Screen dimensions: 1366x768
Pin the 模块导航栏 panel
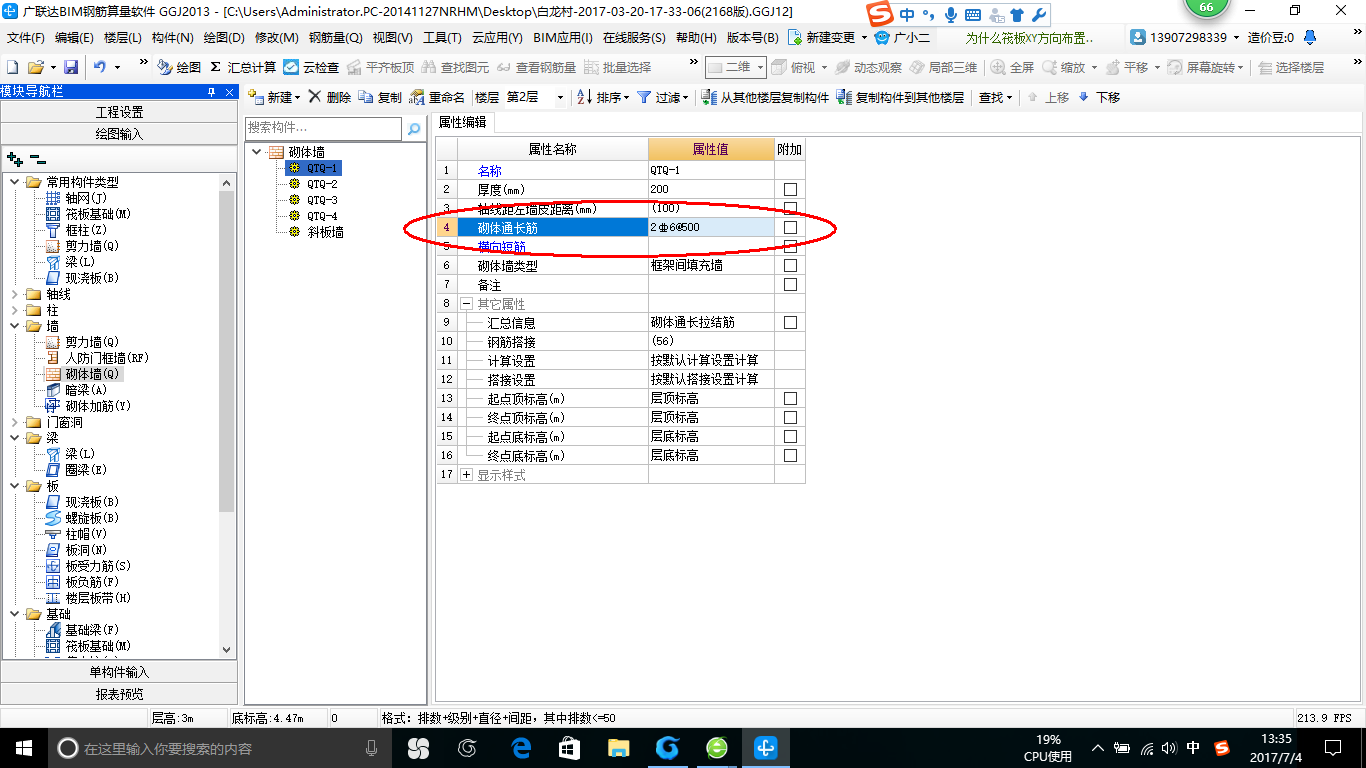click(211, 91)
